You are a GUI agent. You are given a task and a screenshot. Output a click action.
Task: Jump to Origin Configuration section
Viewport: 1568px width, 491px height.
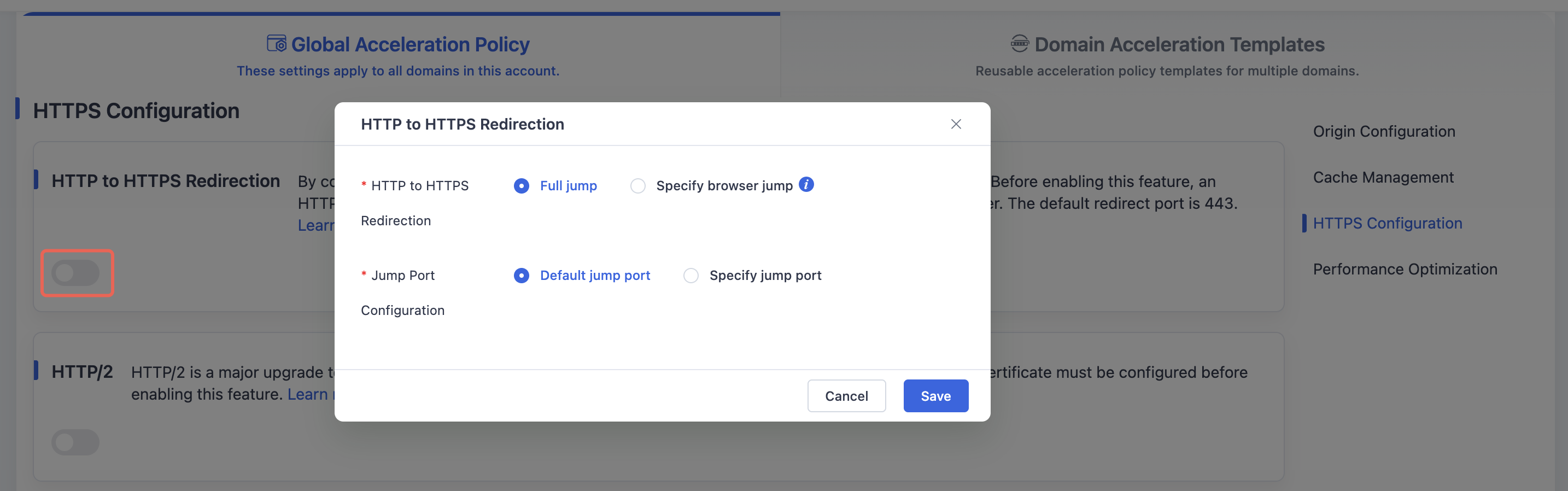1384,131
